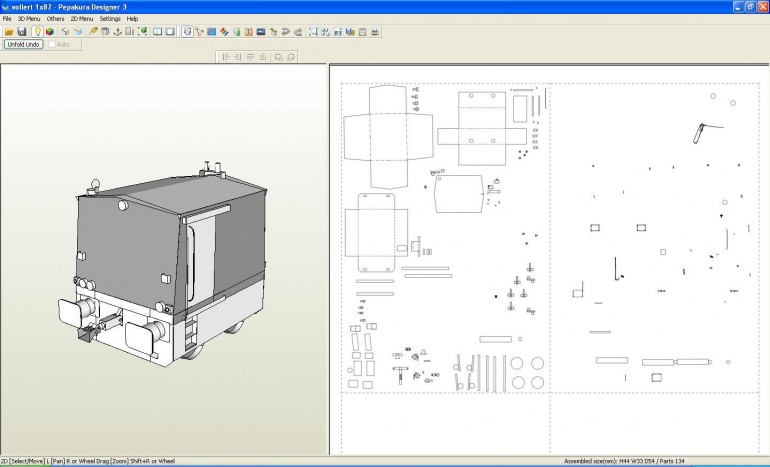Open the 2D Menu
The width and height of the screenshot is (770, 467).
(82, 19)
